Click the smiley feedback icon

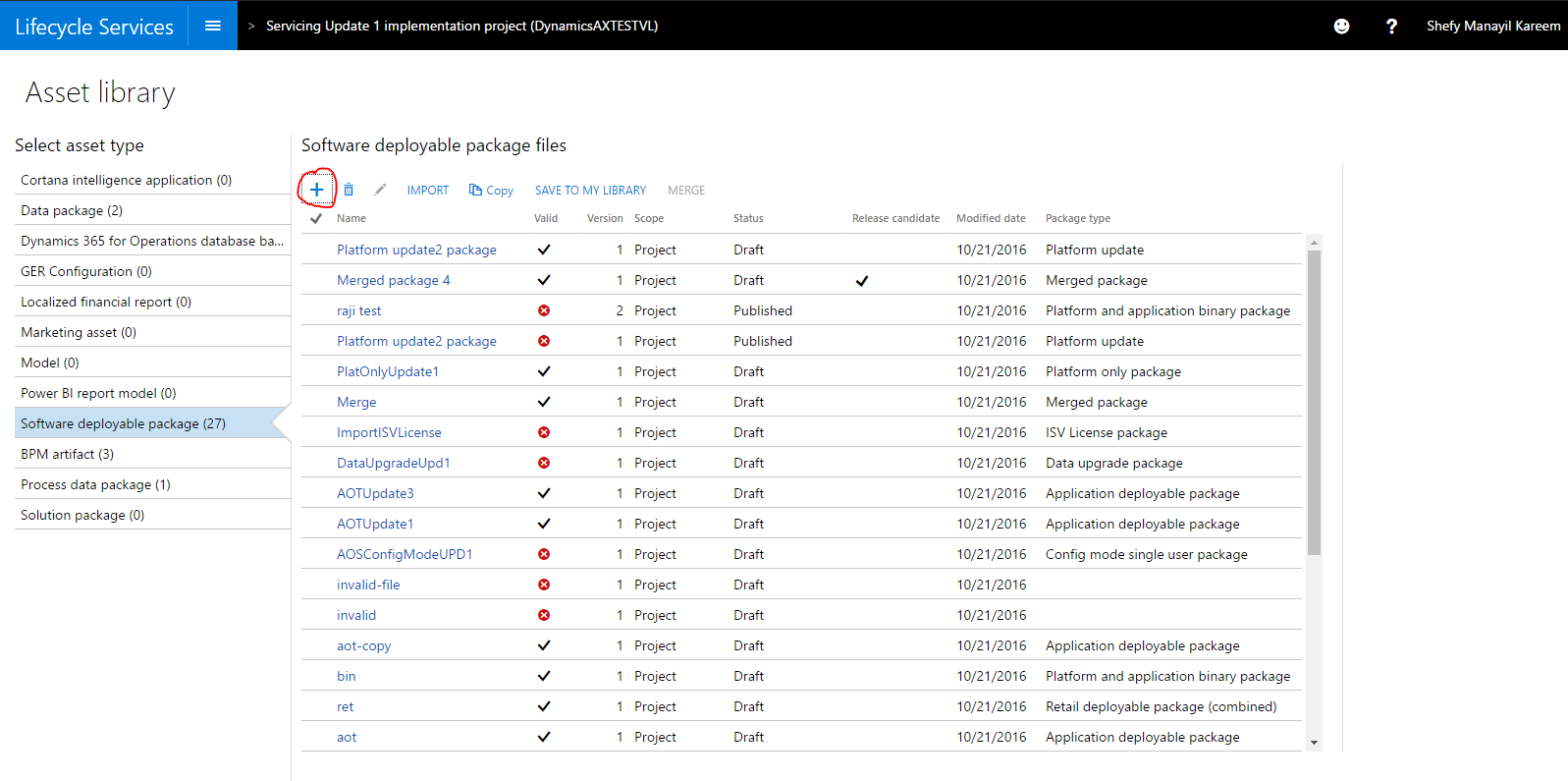[x=1341, y=27]
